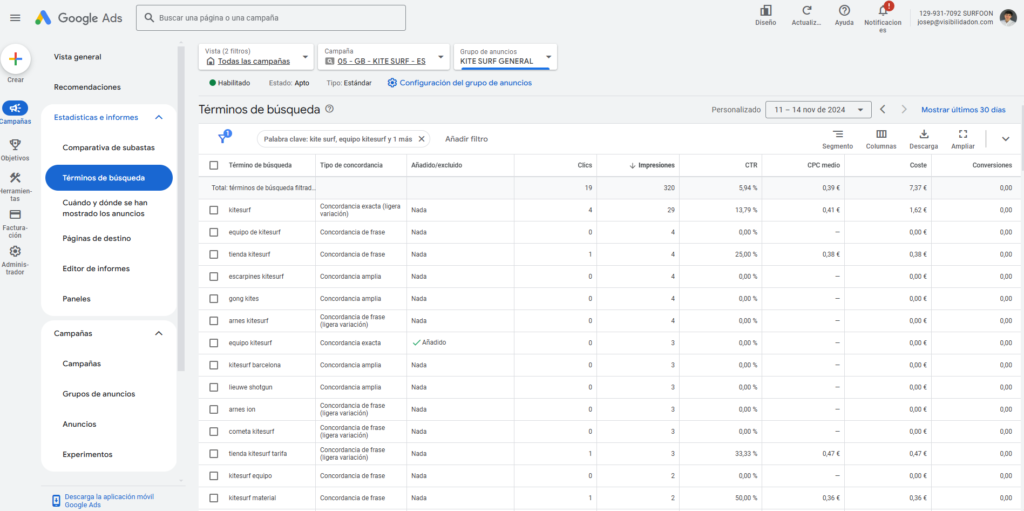Open Herramientas from the left sidebar
The height and width of the screenshot is (511, 1024).
pos(15,179)
